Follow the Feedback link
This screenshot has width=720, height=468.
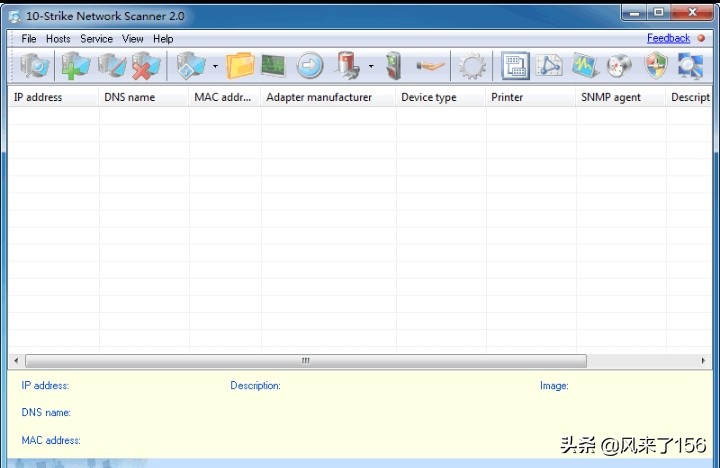click(668, 38)
